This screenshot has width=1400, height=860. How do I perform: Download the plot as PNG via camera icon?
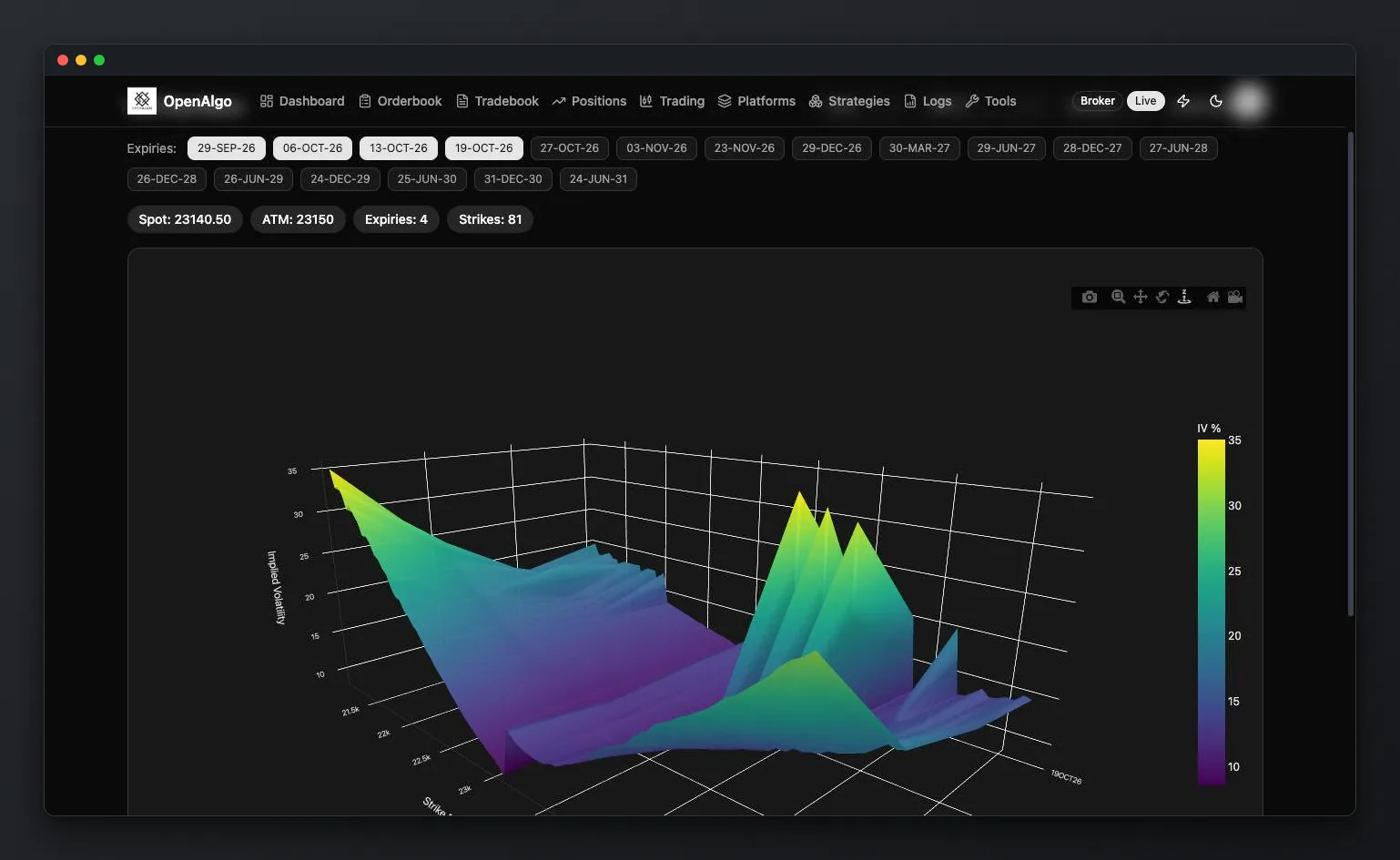pyautogui.click(x=1090, y=297)
